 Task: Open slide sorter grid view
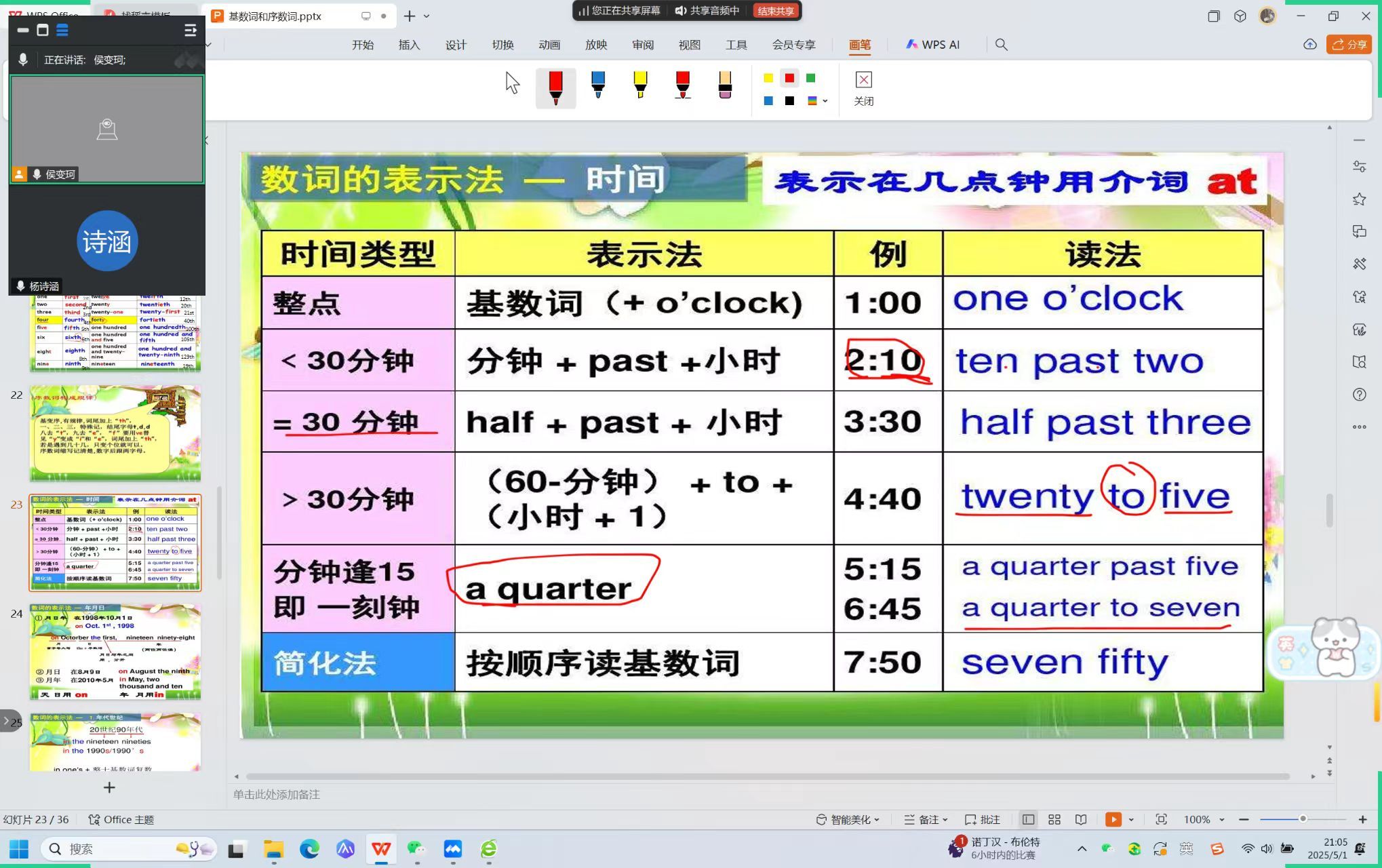point(1054,819)
